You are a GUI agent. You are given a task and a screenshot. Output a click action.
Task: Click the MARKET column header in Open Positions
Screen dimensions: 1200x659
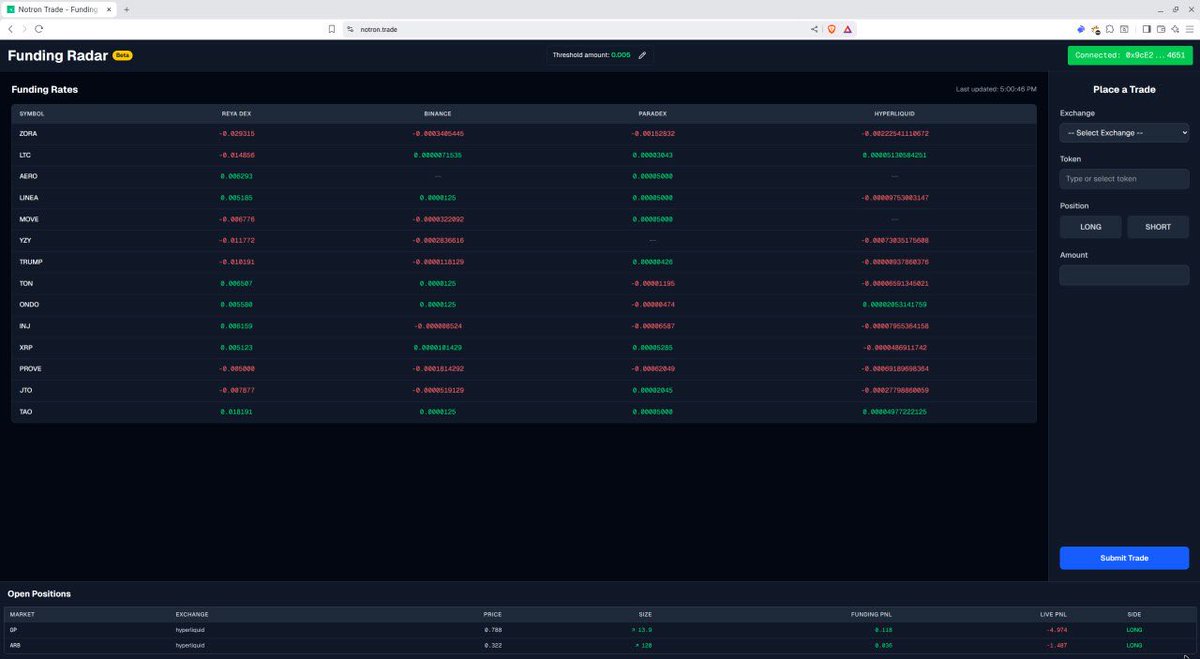coord(22,614)
